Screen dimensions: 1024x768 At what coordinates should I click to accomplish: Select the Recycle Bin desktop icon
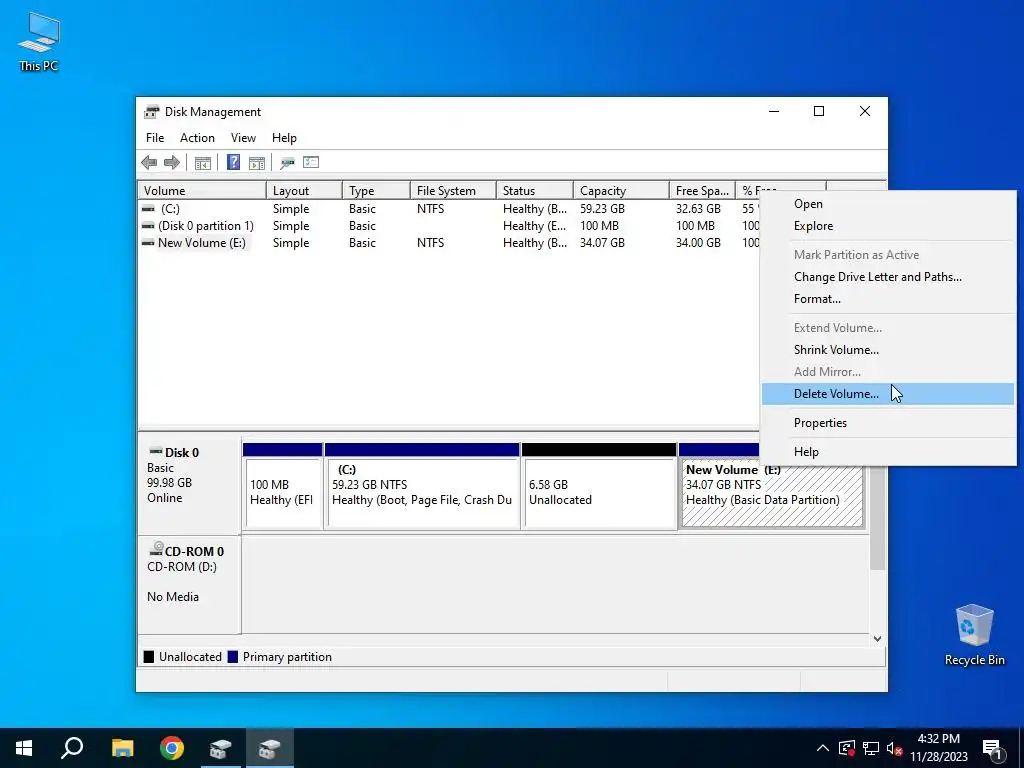[974, 635]
